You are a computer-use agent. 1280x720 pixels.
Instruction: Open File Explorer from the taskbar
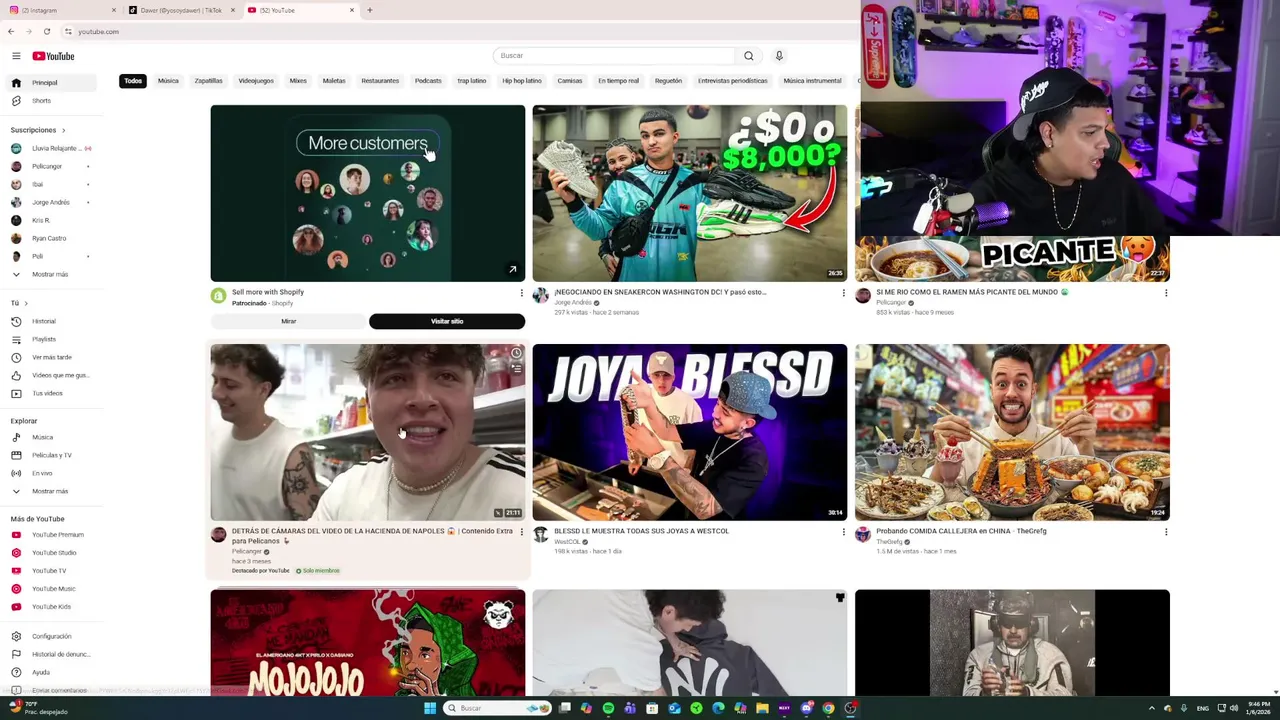click(762, 708)
